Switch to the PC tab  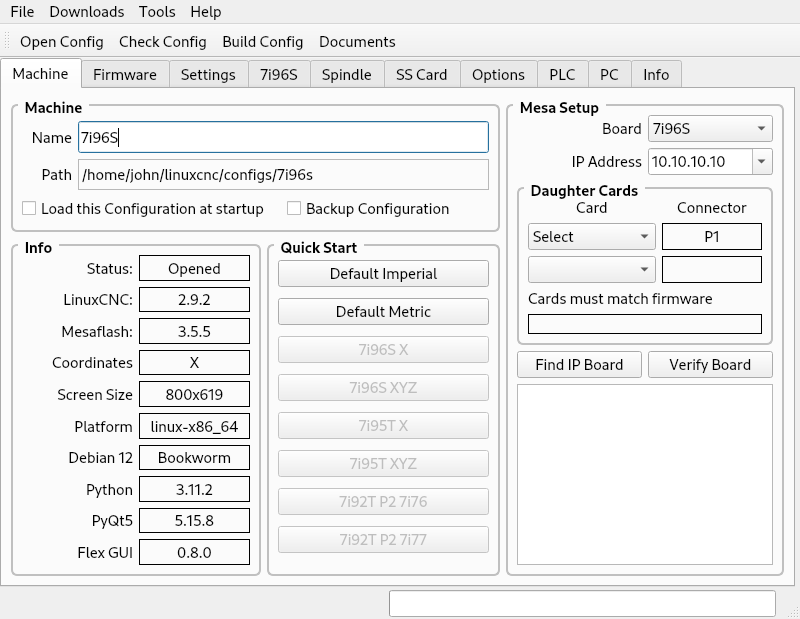pos(609,75)
